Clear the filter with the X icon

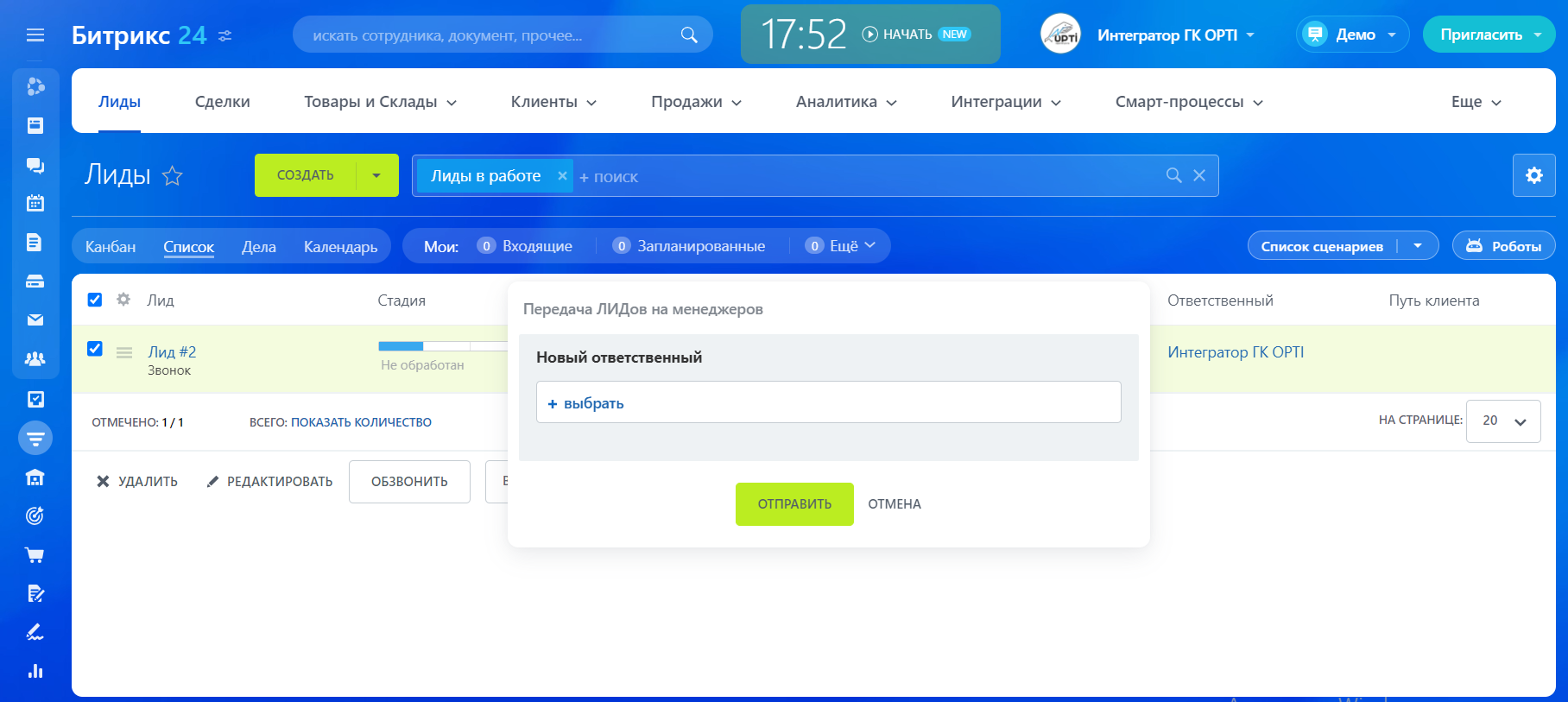click(1199, 175)
